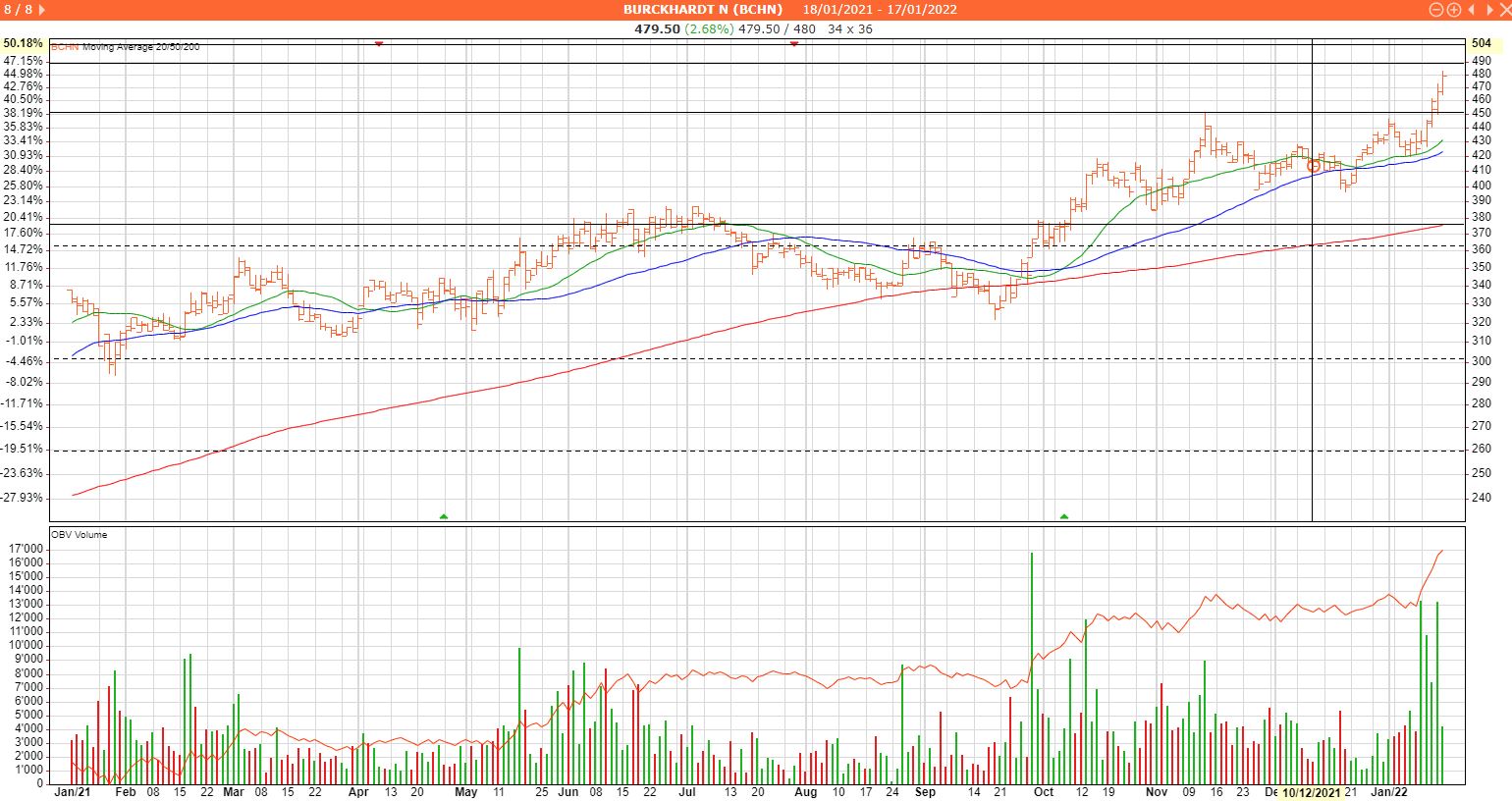Click the red sell marker above late July
1512x801 pixels.
[794, 44]
